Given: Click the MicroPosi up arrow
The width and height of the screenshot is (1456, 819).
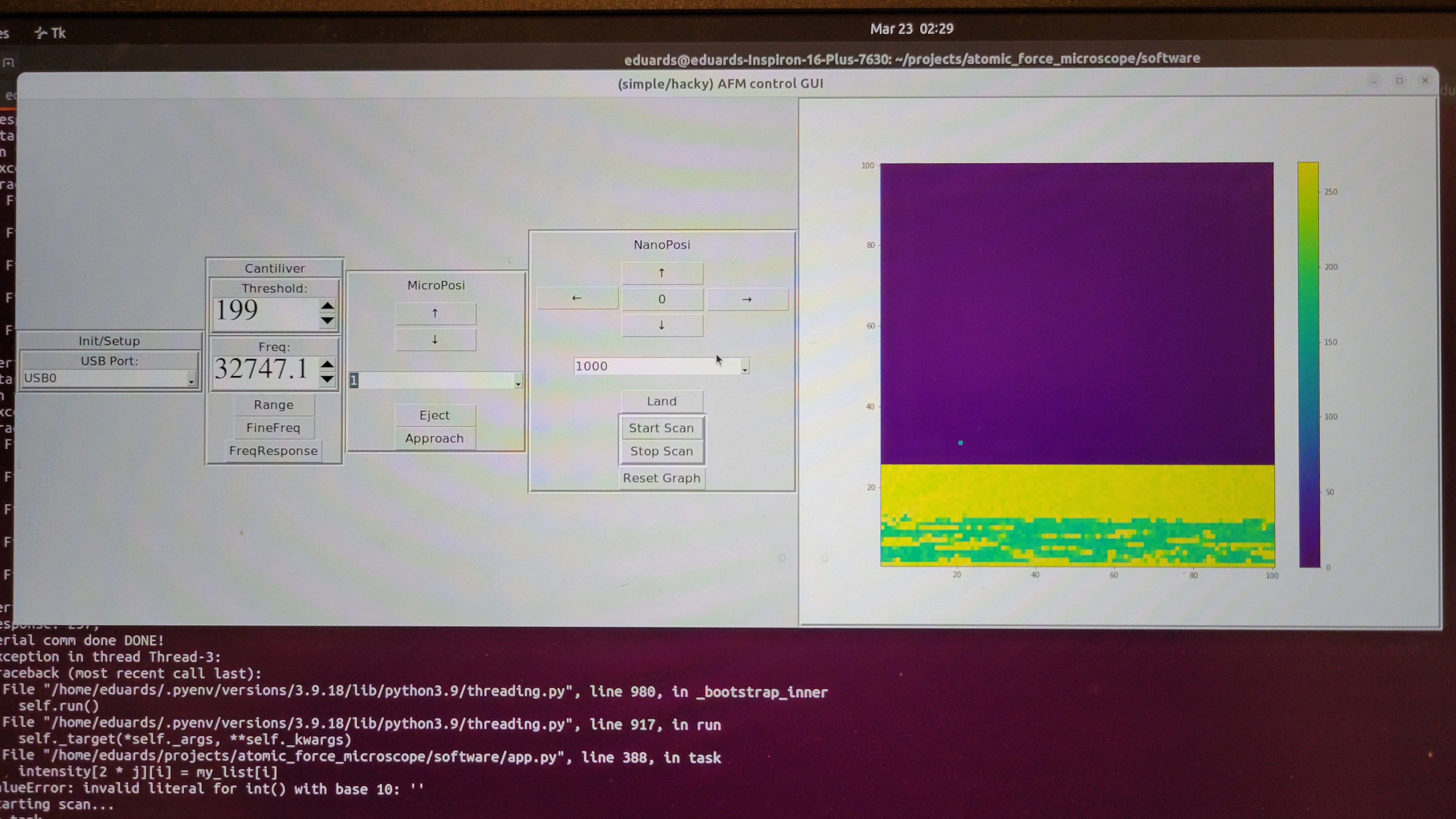Looking at the screenshot, I should pos(435,313).
